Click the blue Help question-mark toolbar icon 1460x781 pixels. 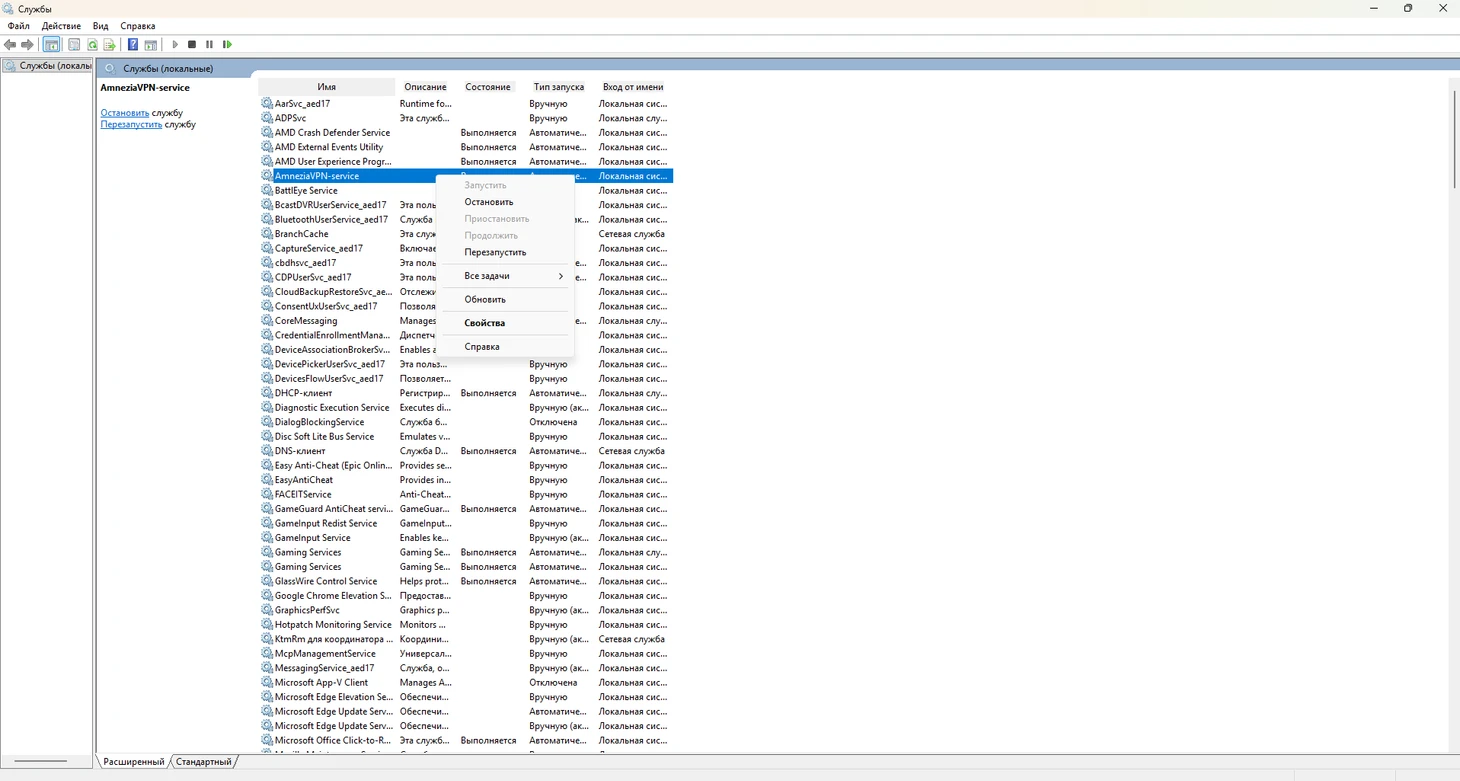coord(132,45)
